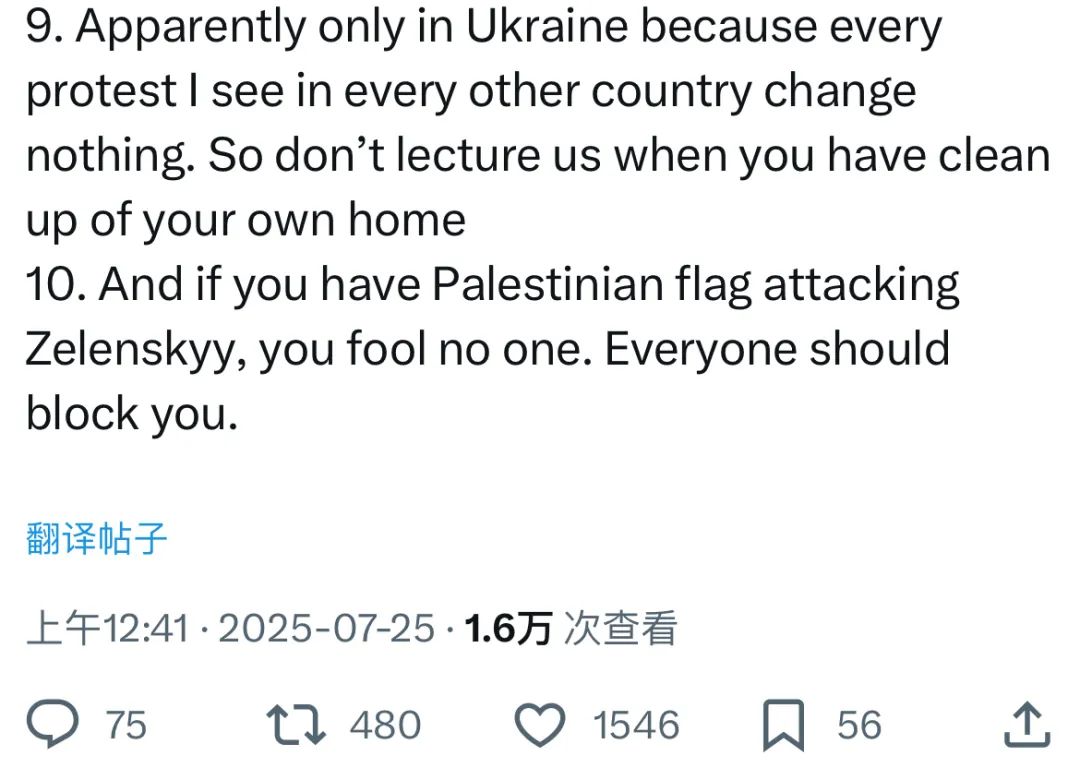Click the paragraph starting with '9. Apparently'
1080x780 pixels.
point(538,123)
